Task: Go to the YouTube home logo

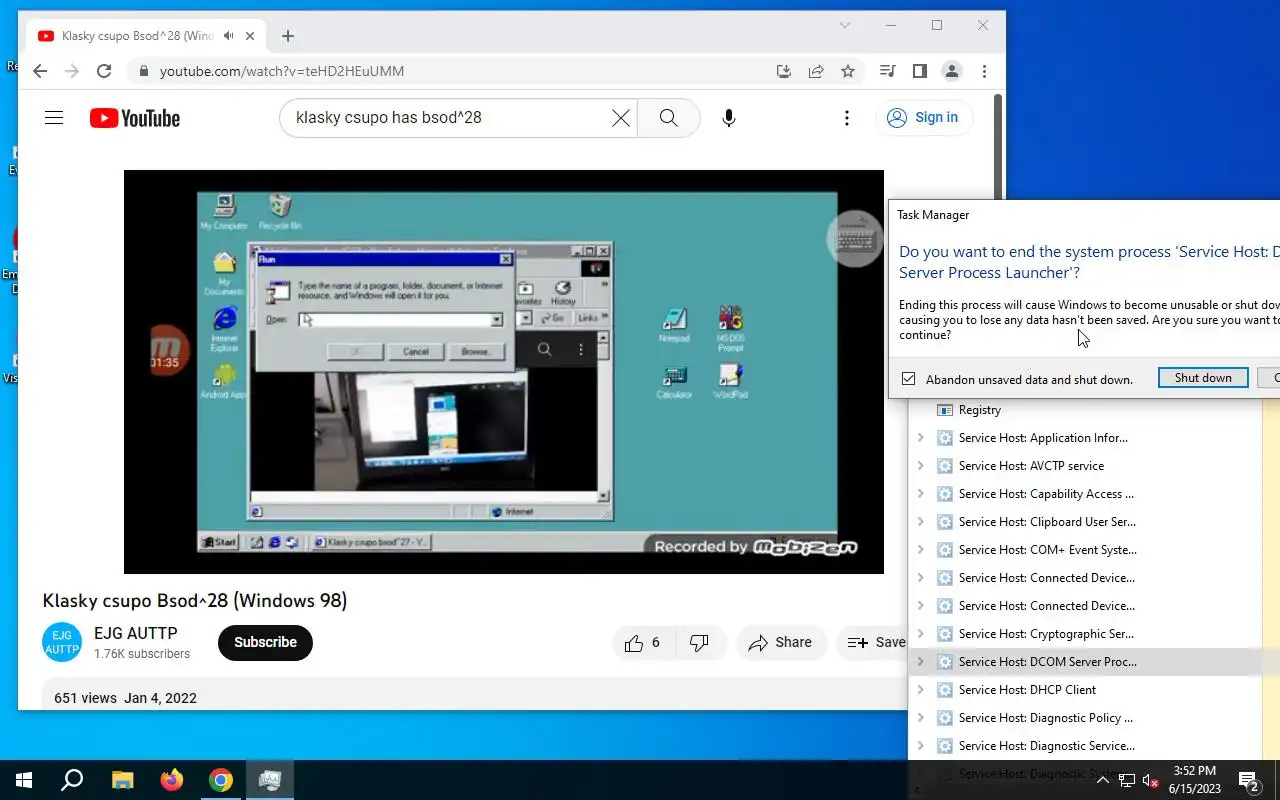Action: coord(135,118)
